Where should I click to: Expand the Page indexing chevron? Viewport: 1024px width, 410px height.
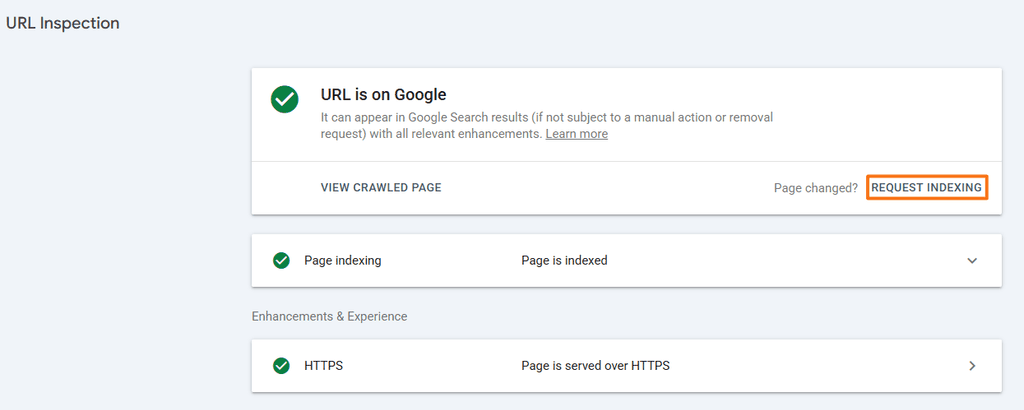click(972, 260)
